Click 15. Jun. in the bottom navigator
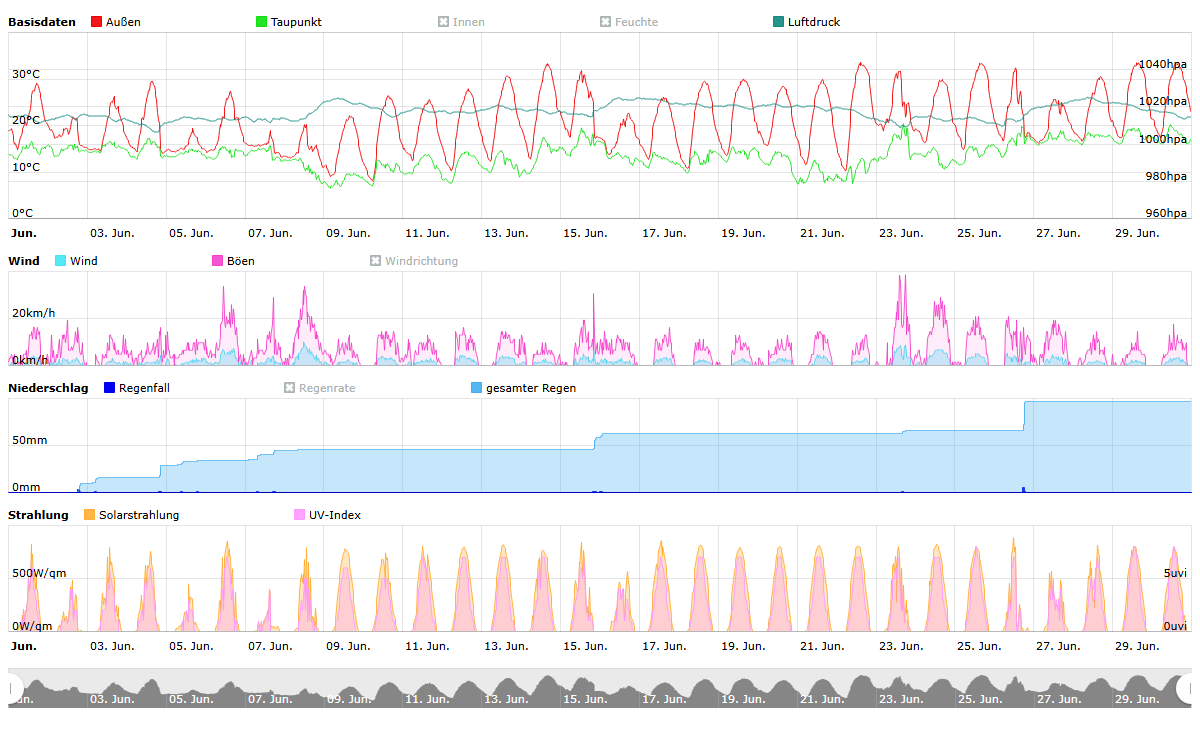 pyautogui.click(x=583, y=699)
